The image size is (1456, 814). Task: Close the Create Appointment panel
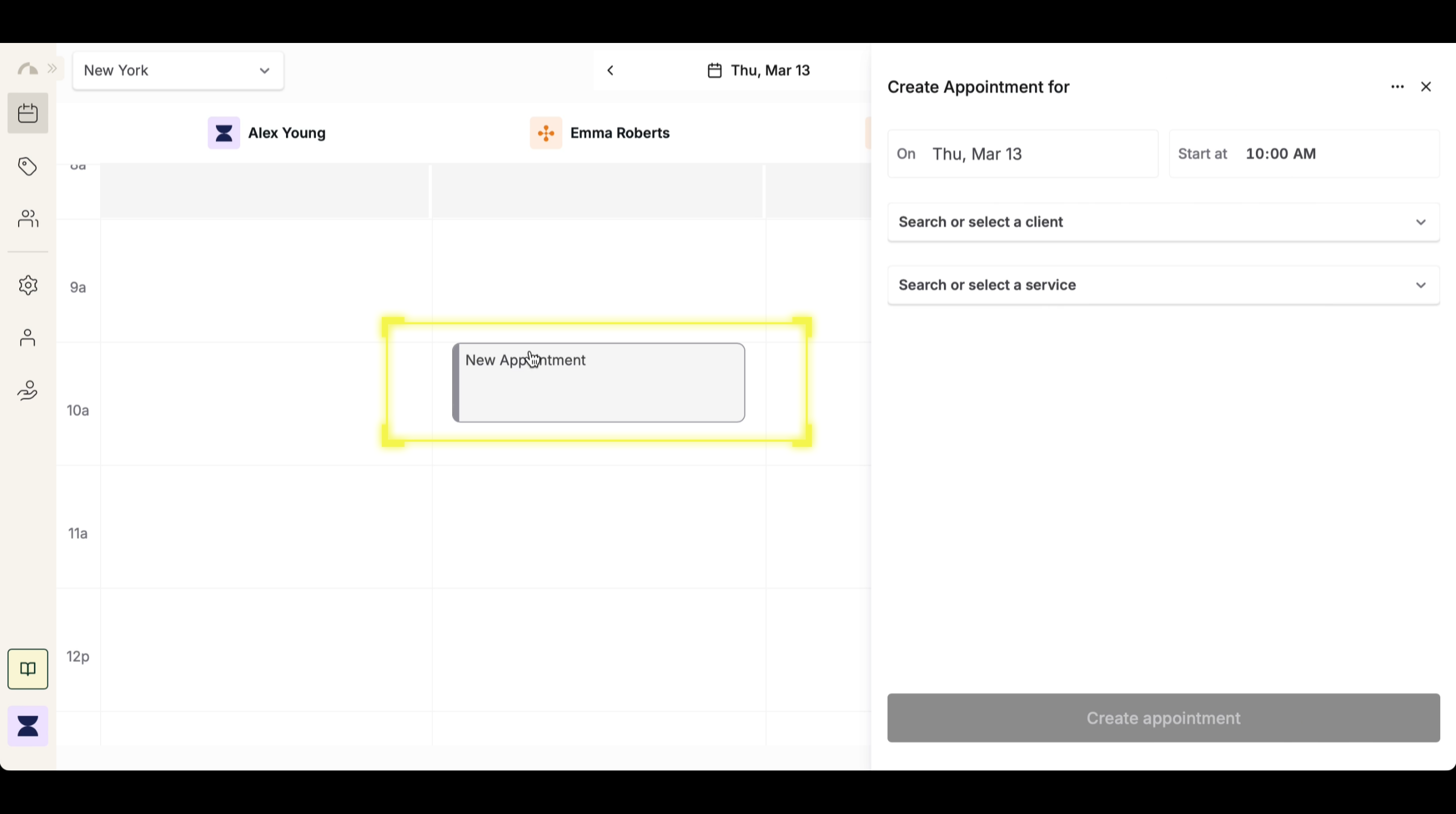pyautogui.click(x=1425, y=87)
